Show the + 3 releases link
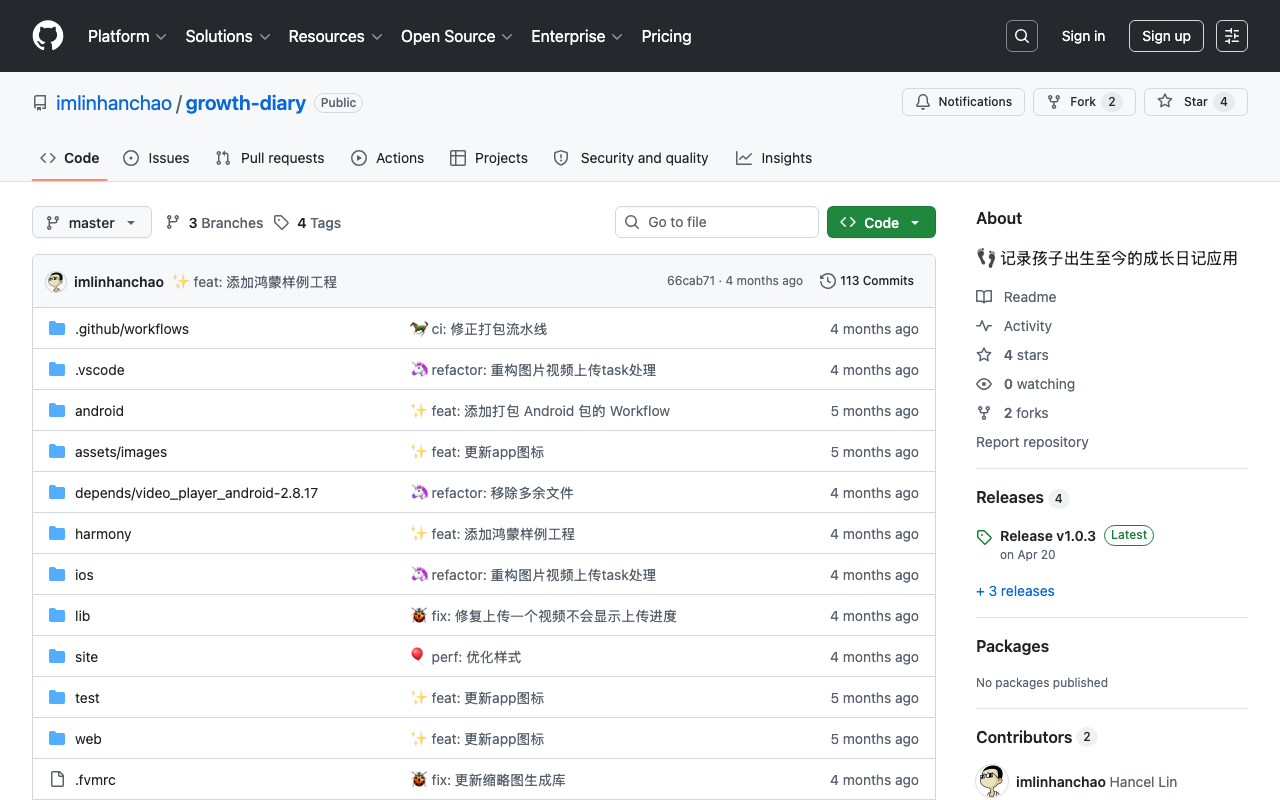Image resolution: width=1280 pixels, height=800 pixels. pyautogui.click(x=1015, y=591)
